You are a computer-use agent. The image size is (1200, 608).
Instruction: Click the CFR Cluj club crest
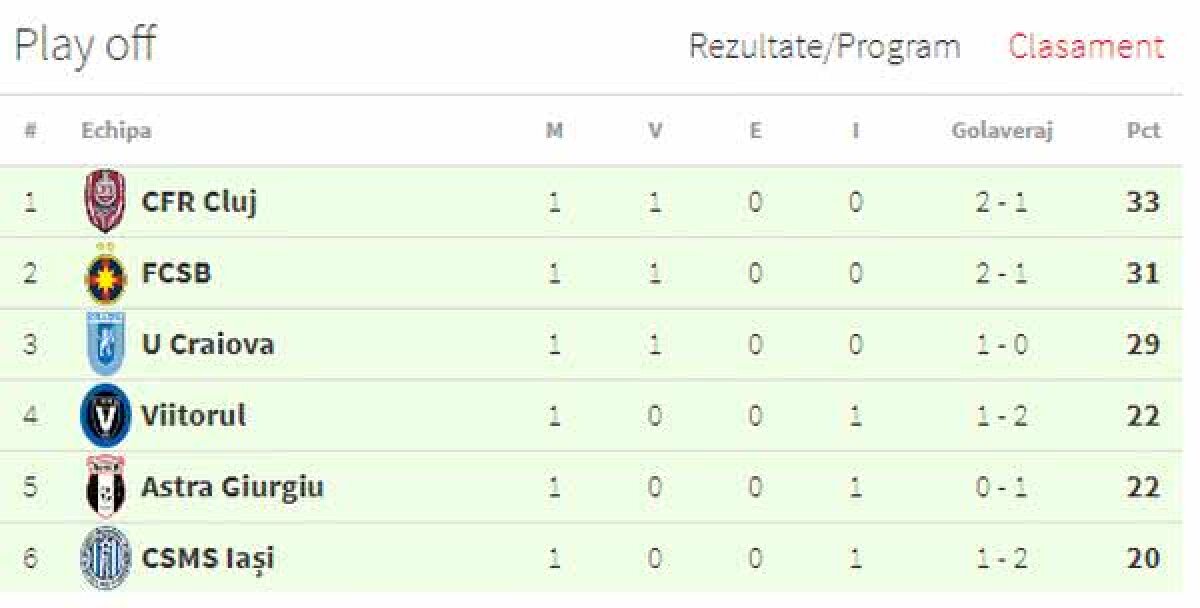[104, 201]
